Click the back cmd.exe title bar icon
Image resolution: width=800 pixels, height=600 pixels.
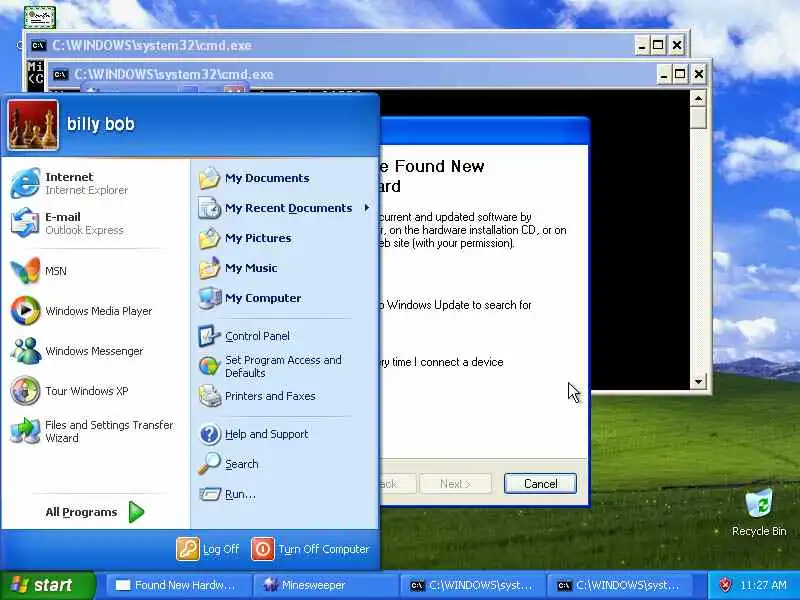pos(38,45)
